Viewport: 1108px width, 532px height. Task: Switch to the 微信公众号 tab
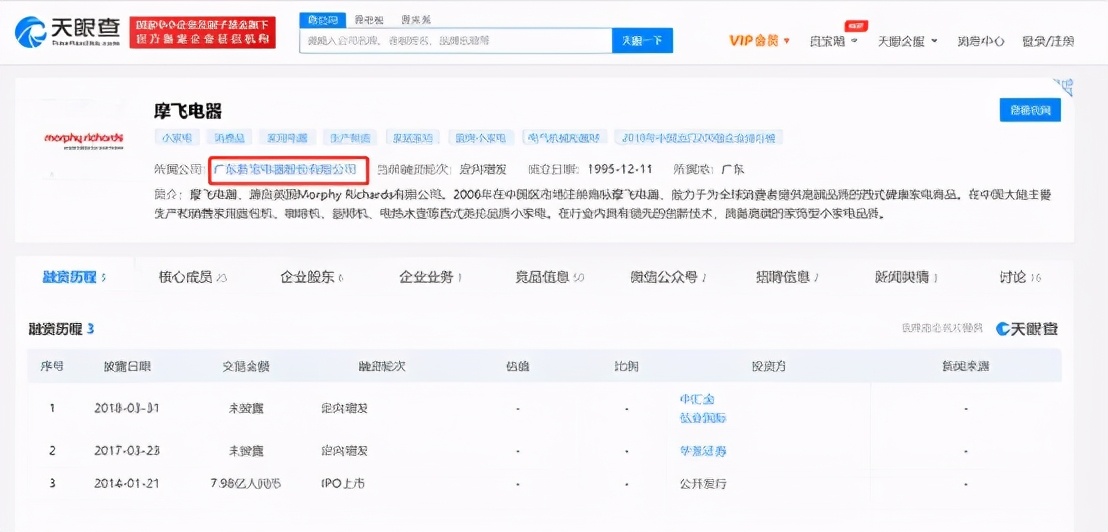pyautogui.click(x=668, y=277)
